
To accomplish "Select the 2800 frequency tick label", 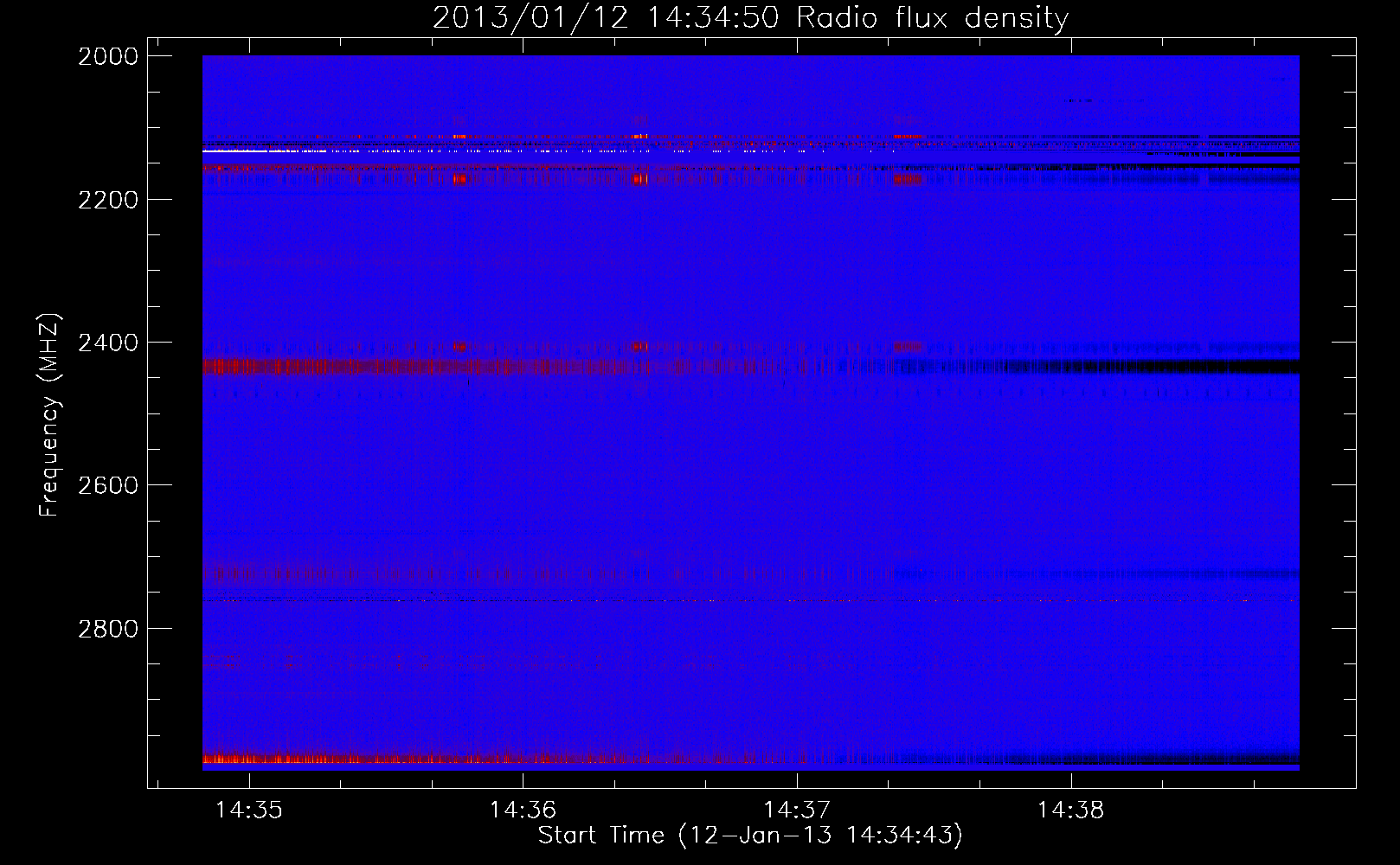I will (108, 628).
